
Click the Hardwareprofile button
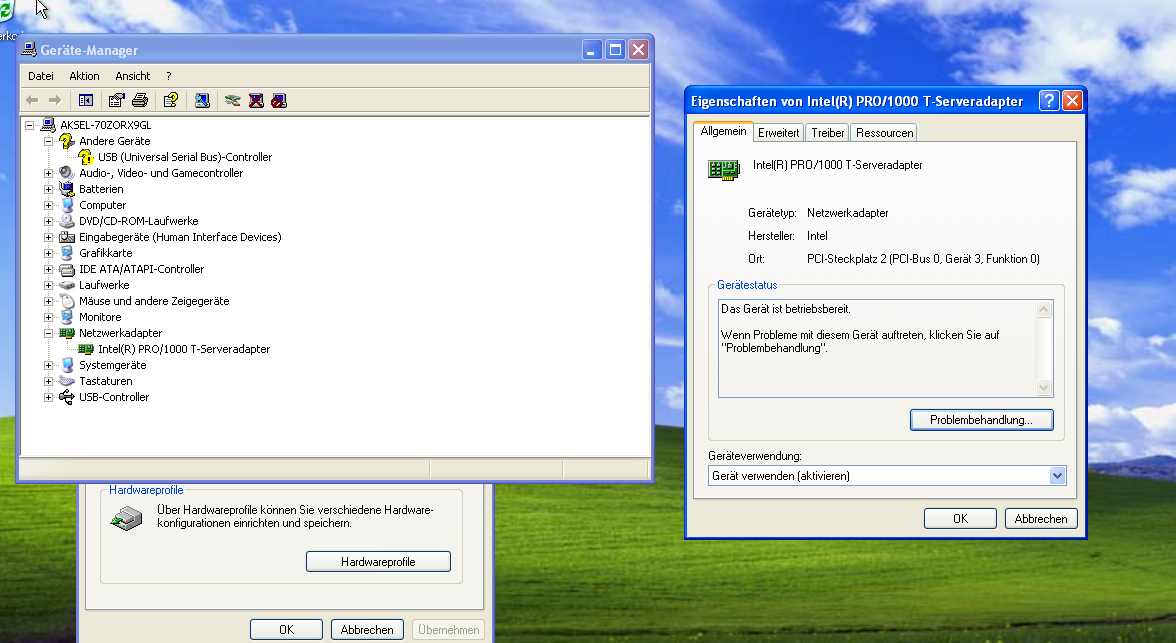378,562
